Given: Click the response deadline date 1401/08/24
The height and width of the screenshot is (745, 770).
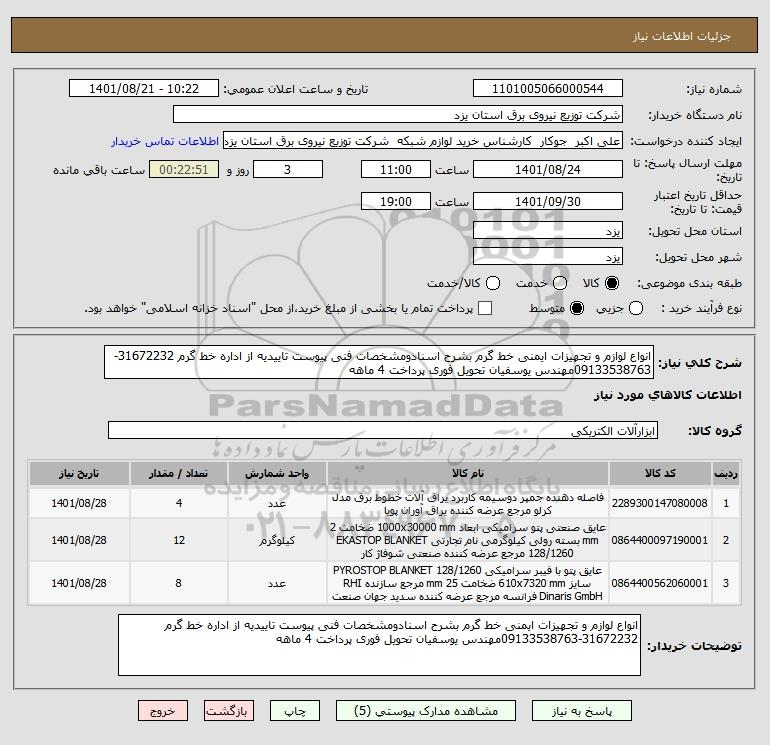Looking at the screenshot, I should [548, 169].
